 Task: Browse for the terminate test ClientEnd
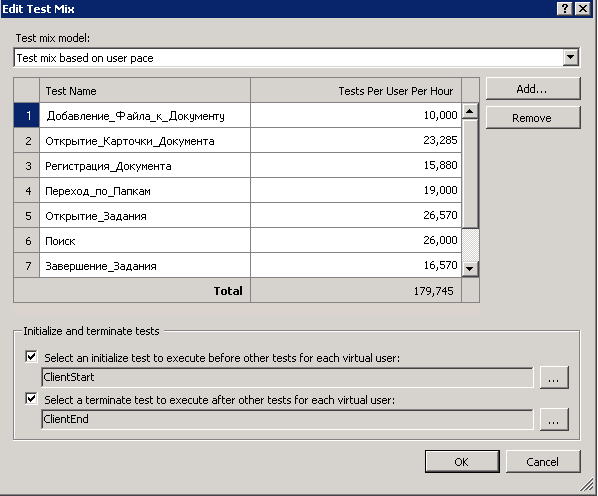click(x=554, y=419)
